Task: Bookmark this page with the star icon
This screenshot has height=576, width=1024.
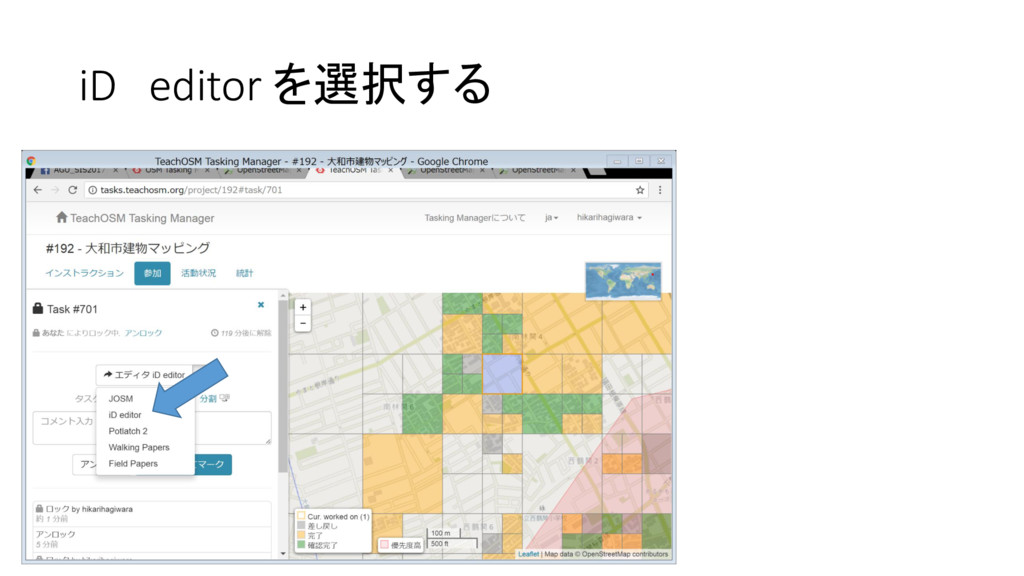Action: coord(640,190)
